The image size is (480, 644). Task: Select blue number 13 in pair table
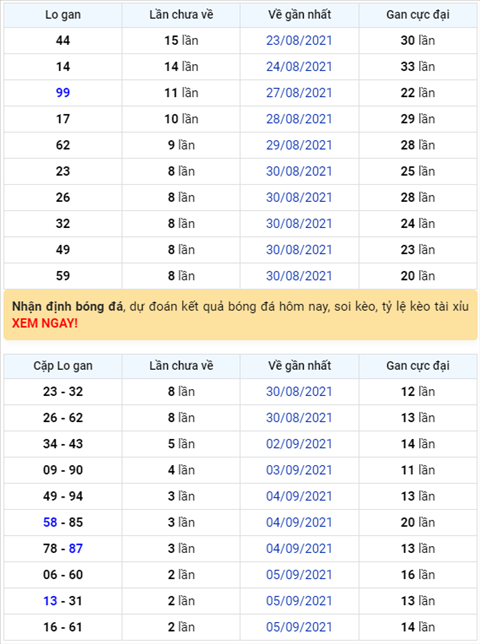coord(50,601)
